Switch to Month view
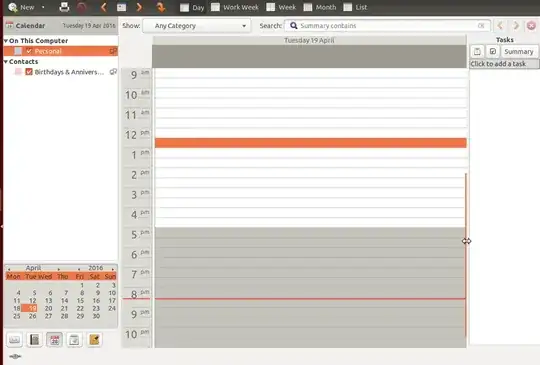 click(320, 7)
